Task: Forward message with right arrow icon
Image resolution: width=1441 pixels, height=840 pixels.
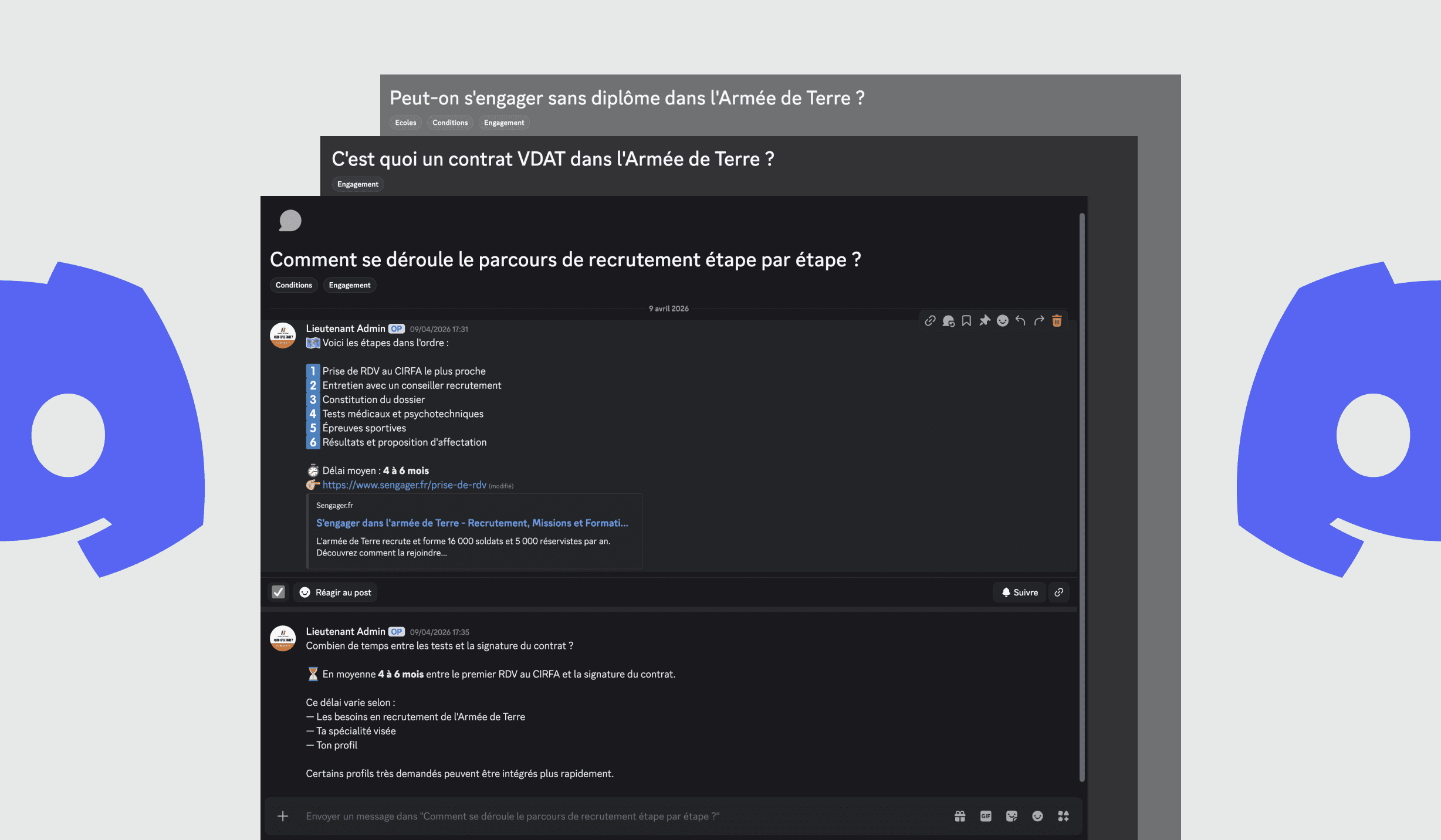Action: click(1039, 321)
